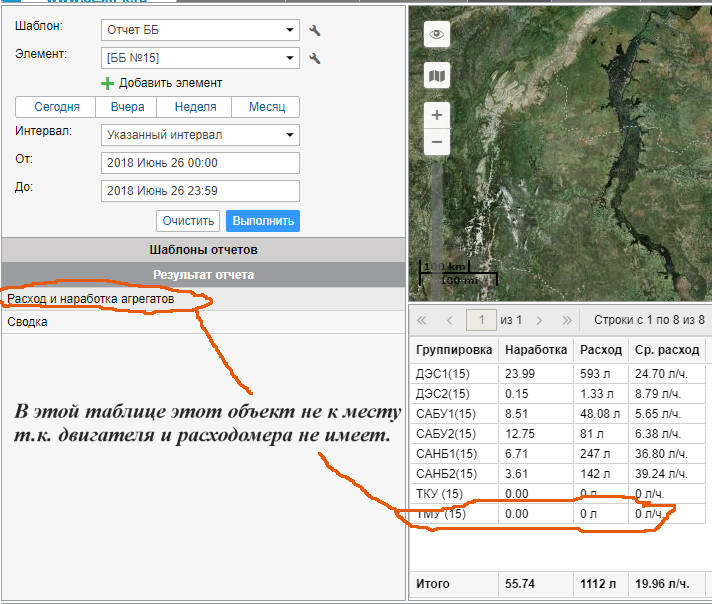Toggle map visibility eye icon
The width and height of the screenshot is (712, 604).
click(437, 35)
